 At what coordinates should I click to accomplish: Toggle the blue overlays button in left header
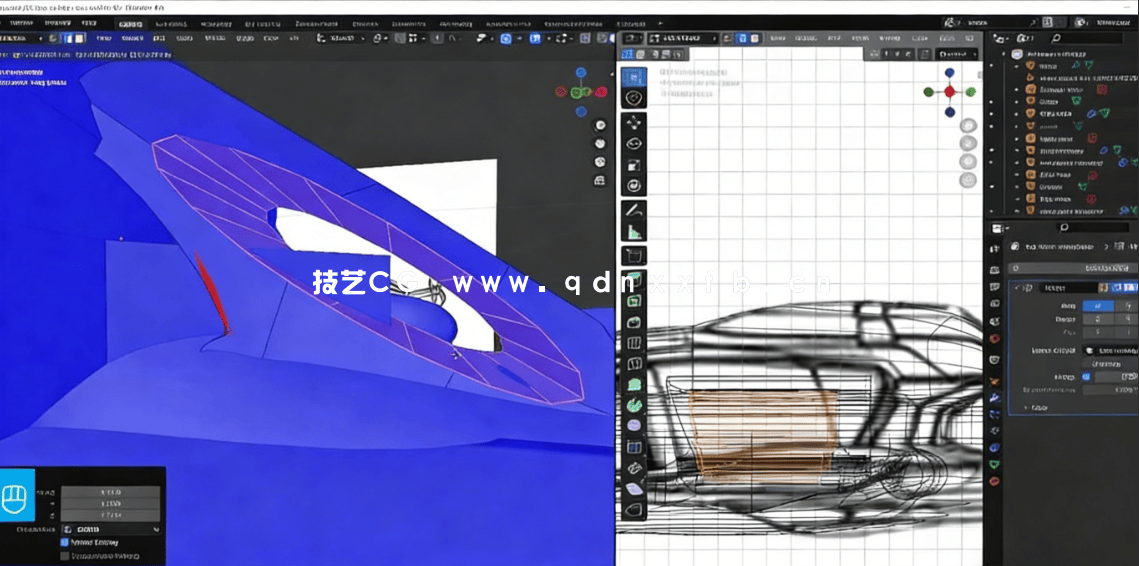click(535, 39)
